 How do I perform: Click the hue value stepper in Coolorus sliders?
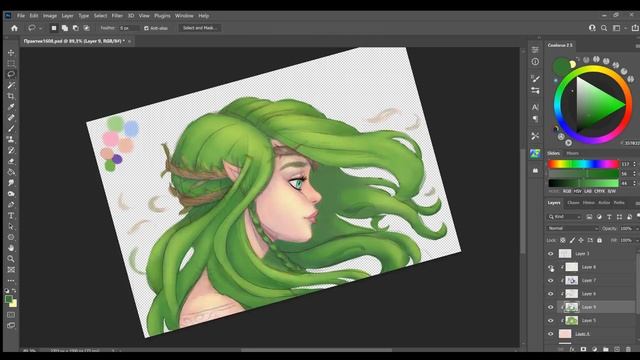(x=634, y=164)
